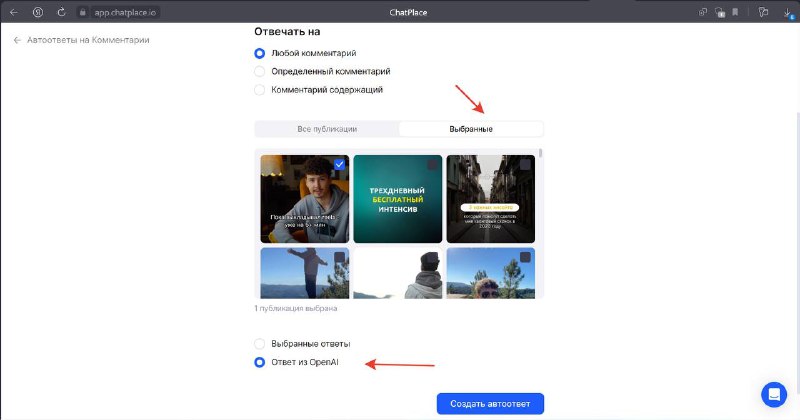Open the downloads arrow icon
Image resolution: width=800 pixels, height=420 pixels.
pyautogui.click(x=789, y=13)
